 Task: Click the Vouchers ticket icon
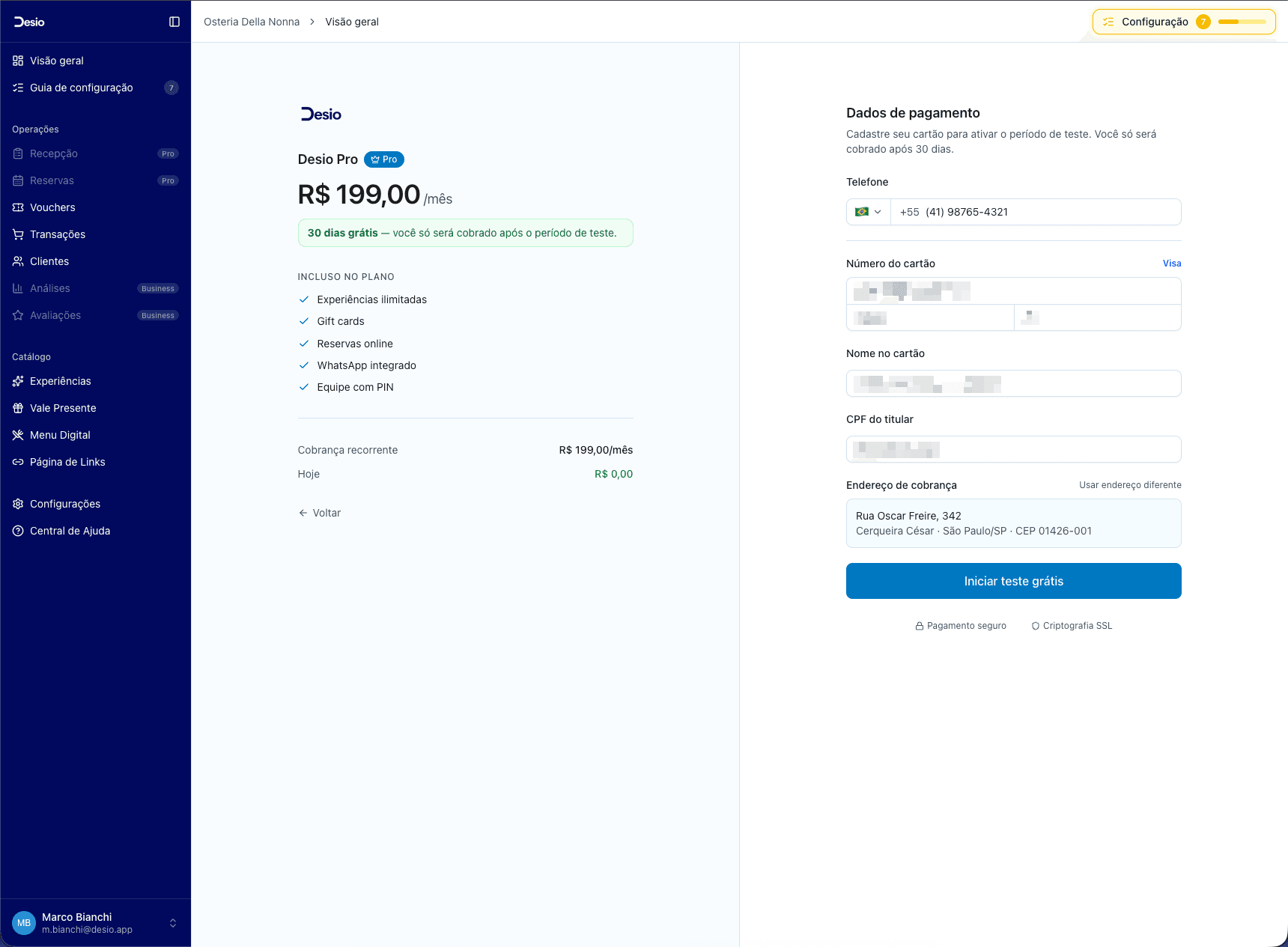click(x=18, y=207)
